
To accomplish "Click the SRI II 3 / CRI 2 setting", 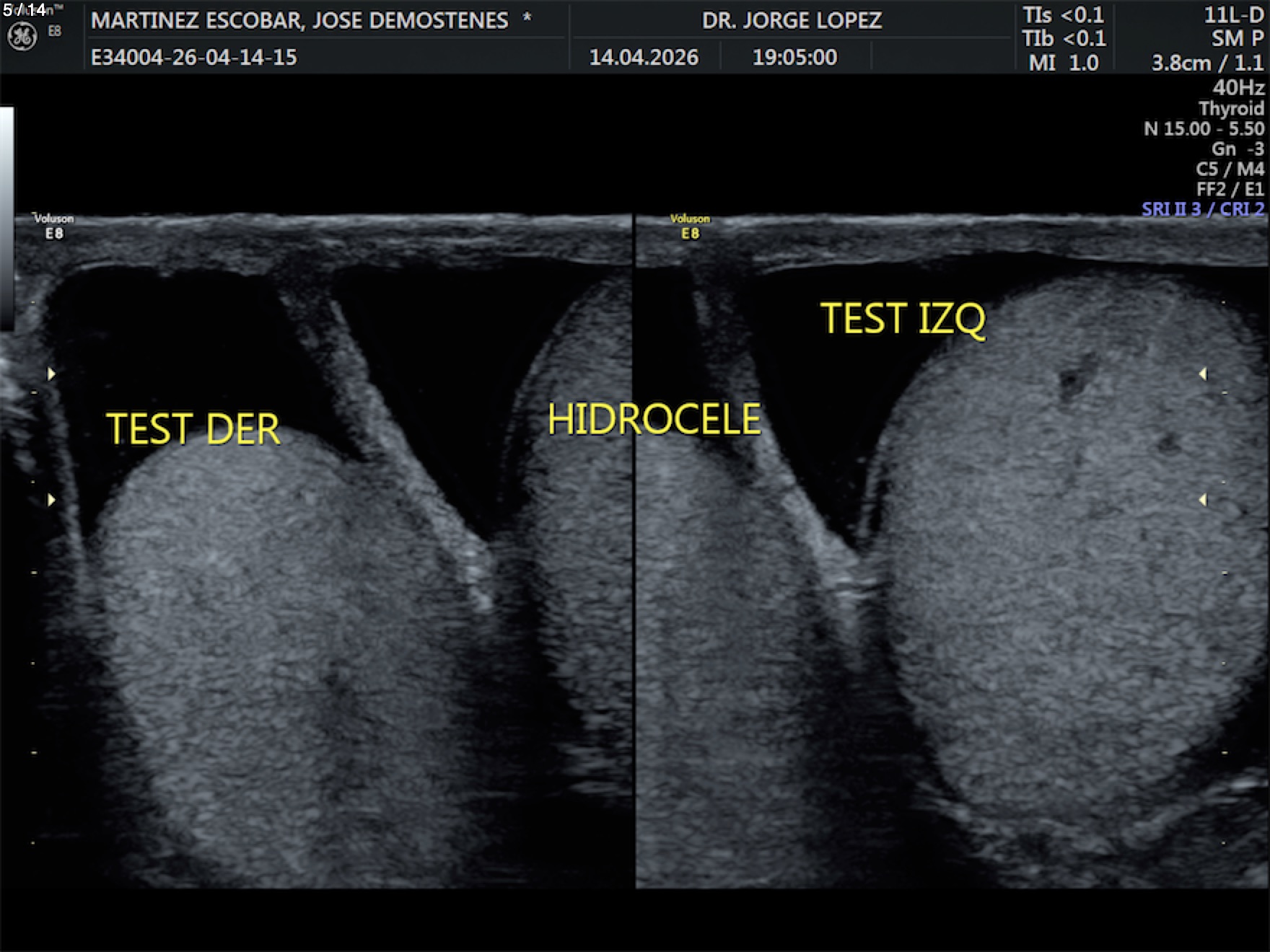I will (x=1203, y=209).
